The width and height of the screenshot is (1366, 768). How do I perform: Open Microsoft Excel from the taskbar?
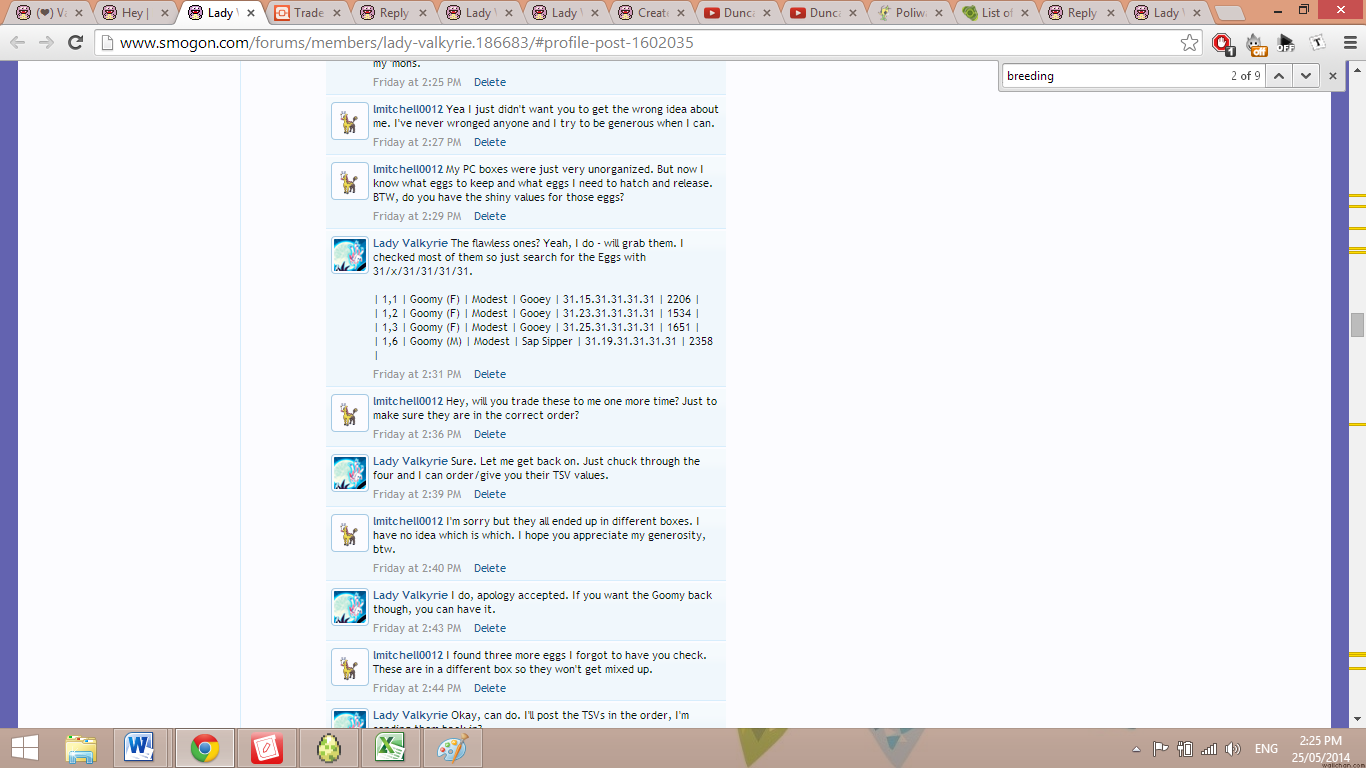[x=391, y=748]
